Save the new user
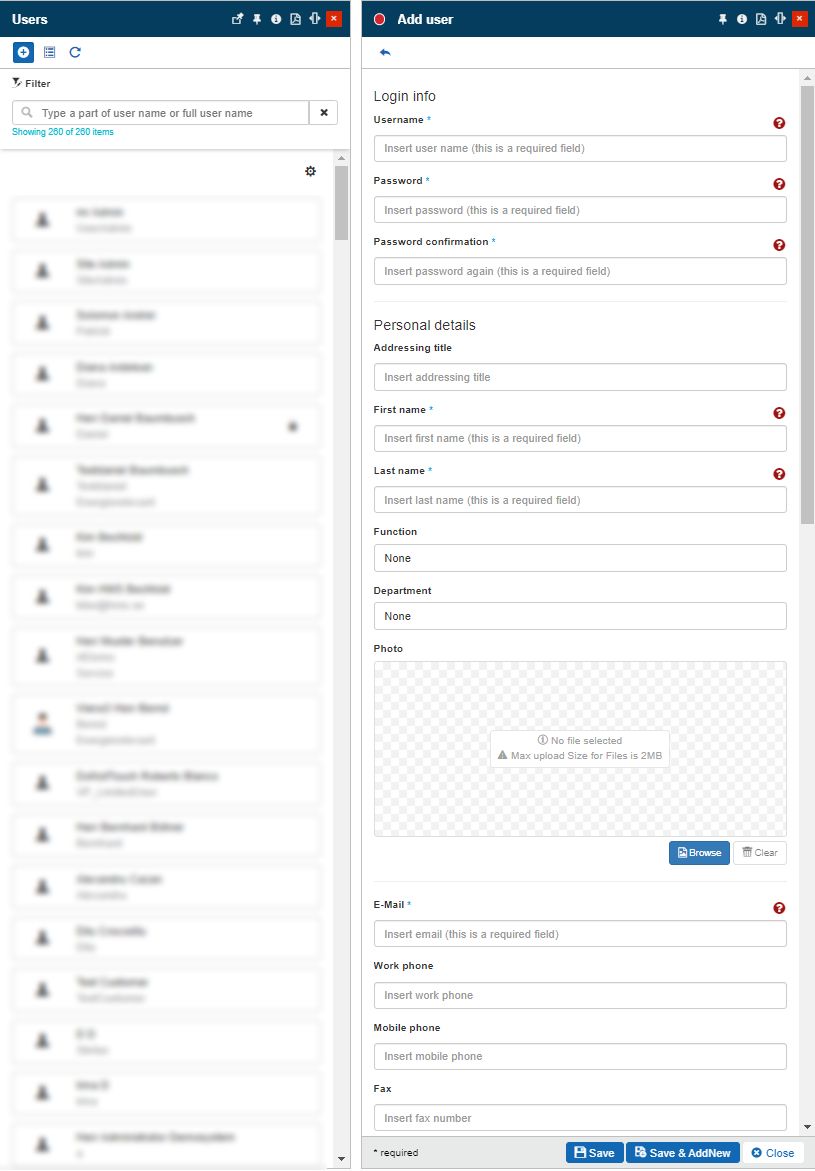 (594, 1152)
